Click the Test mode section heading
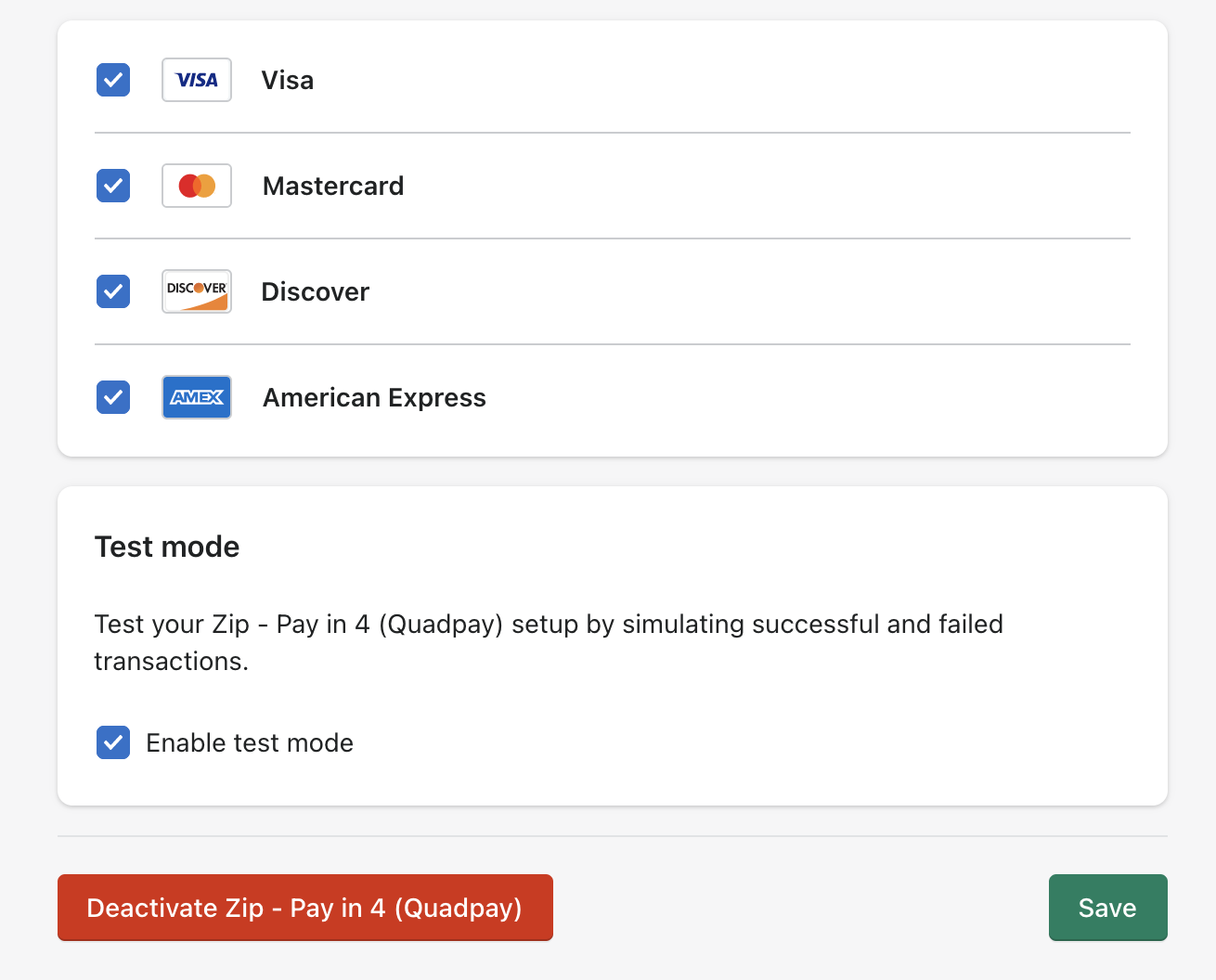The image size is (1216, 980). (167, 547)
